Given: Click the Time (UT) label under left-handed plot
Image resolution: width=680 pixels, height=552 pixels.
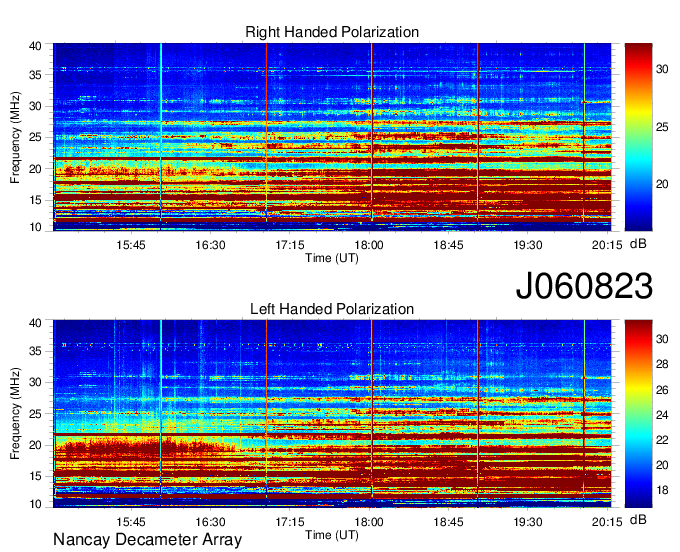Looking at the screenshot, I should tap(332, 535).
